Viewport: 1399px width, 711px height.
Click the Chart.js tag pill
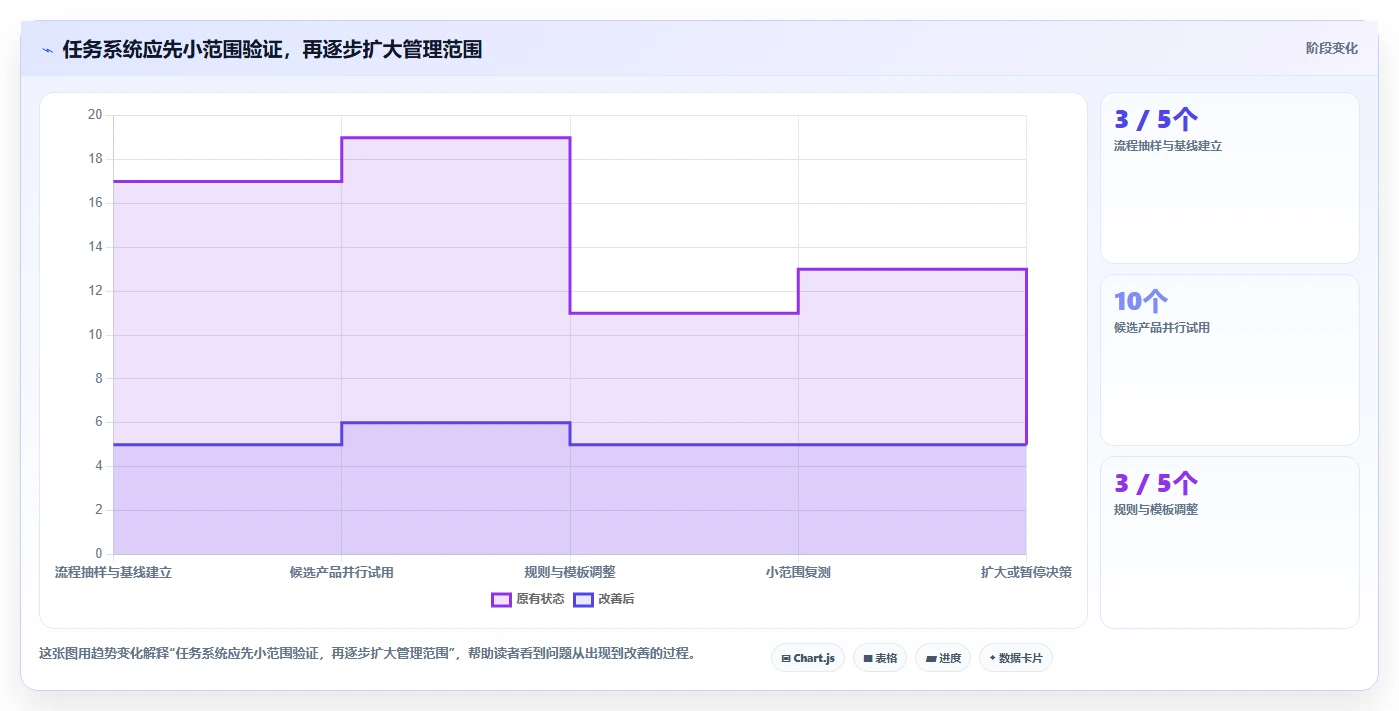(808, 658)
